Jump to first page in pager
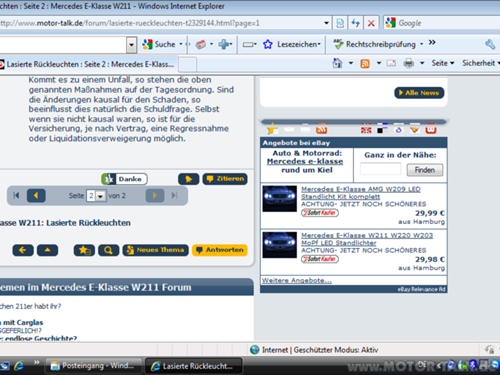This screenshot has width=500, height=375. [x=16, y=195]
